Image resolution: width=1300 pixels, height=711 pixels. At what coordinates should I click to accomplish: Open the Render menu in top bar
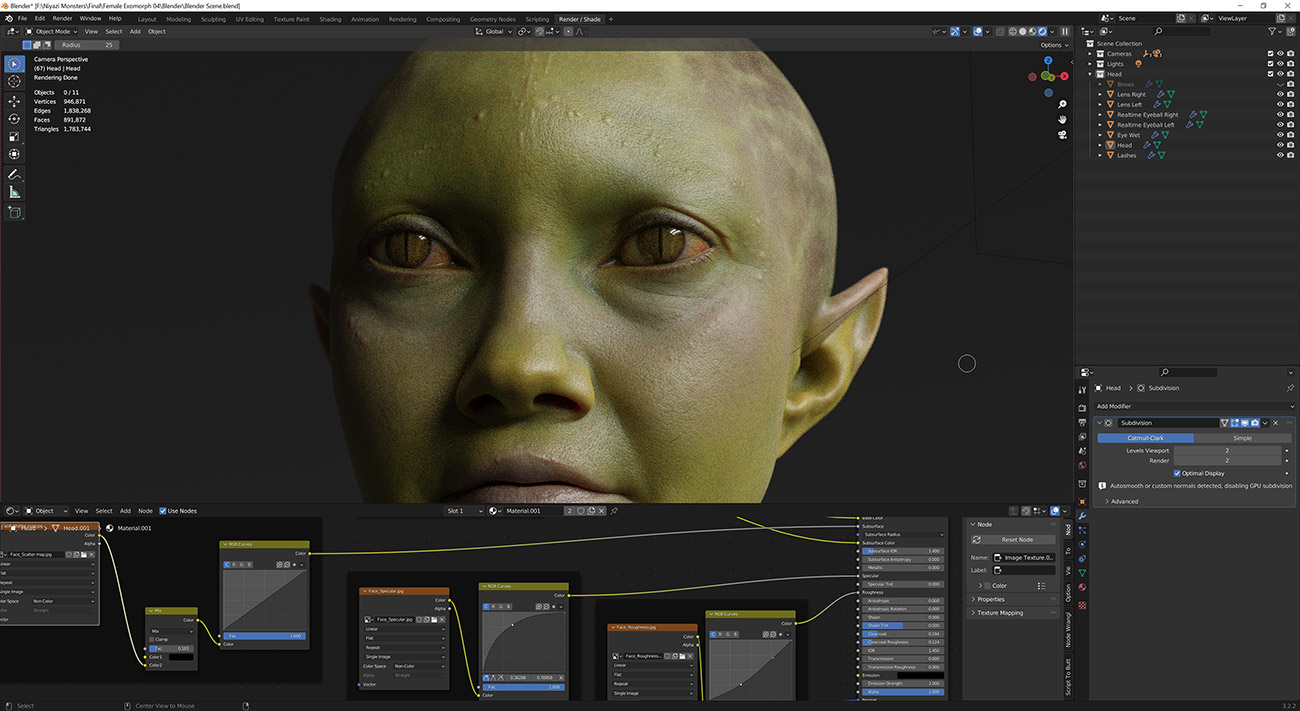point(62,18)
